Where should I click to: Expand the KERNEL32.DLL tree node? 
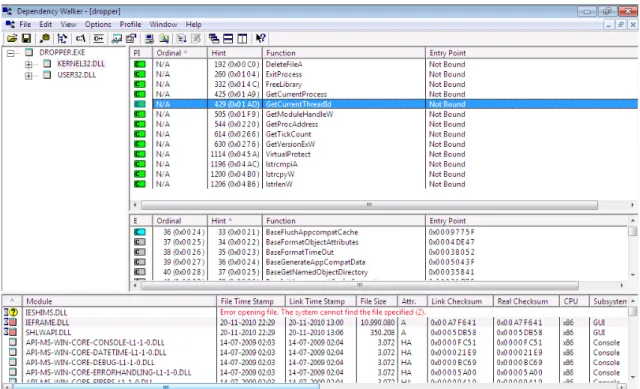[29, 64]
